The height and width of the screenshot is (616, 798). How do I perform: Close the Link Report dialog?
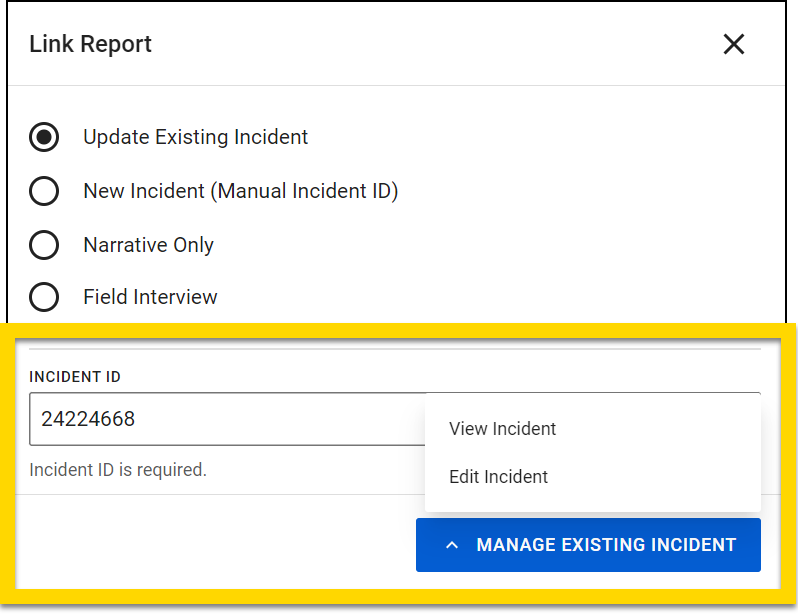pyautogui.click(x=734, y=44)
